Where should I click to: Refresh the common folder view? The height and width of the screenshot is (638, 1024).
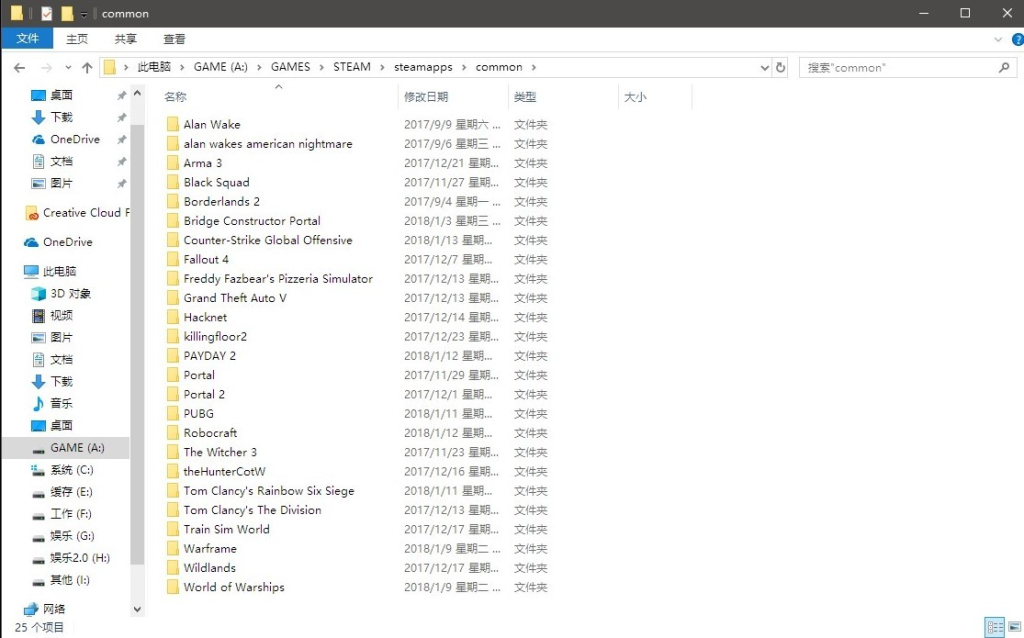(x=780, y=67)
